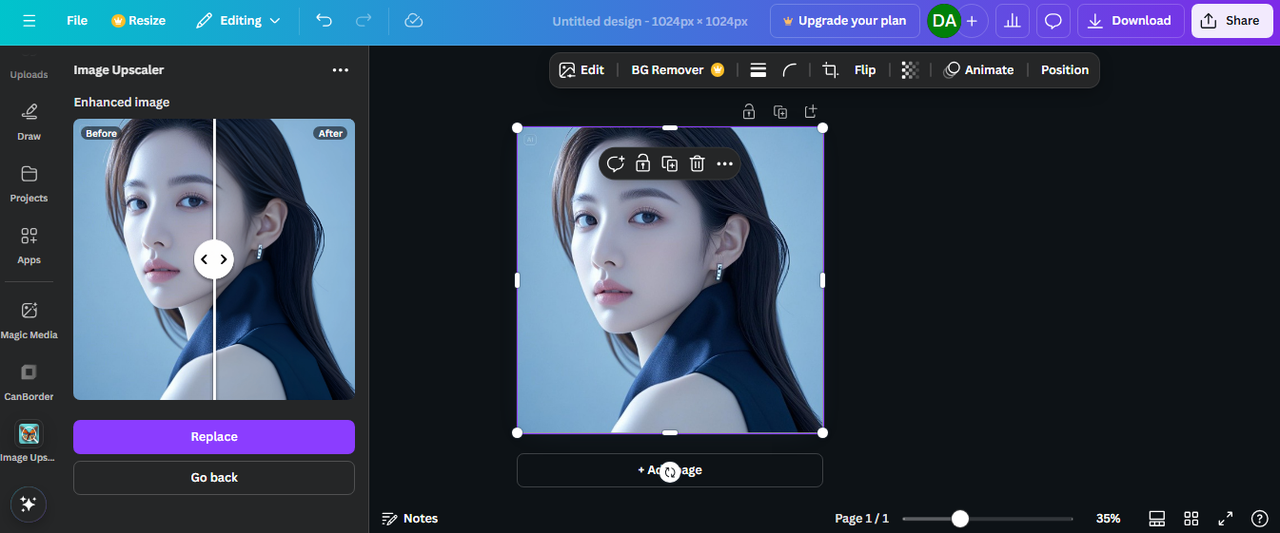Edit the Untitled design title

click(x=650, y=21)
